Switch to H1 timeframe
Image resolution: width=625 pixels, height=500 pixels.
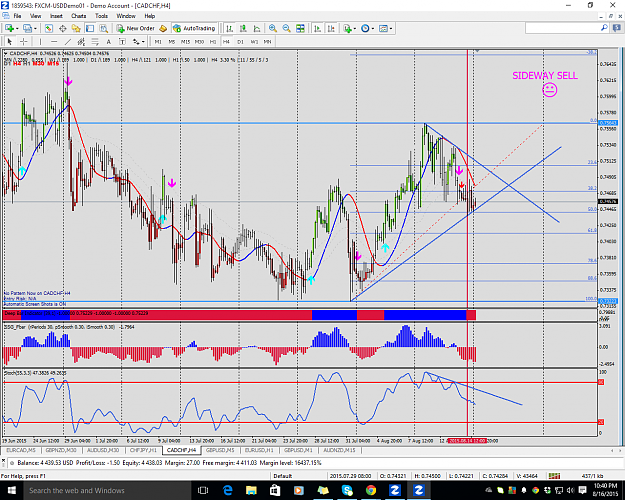pos(213,41)
